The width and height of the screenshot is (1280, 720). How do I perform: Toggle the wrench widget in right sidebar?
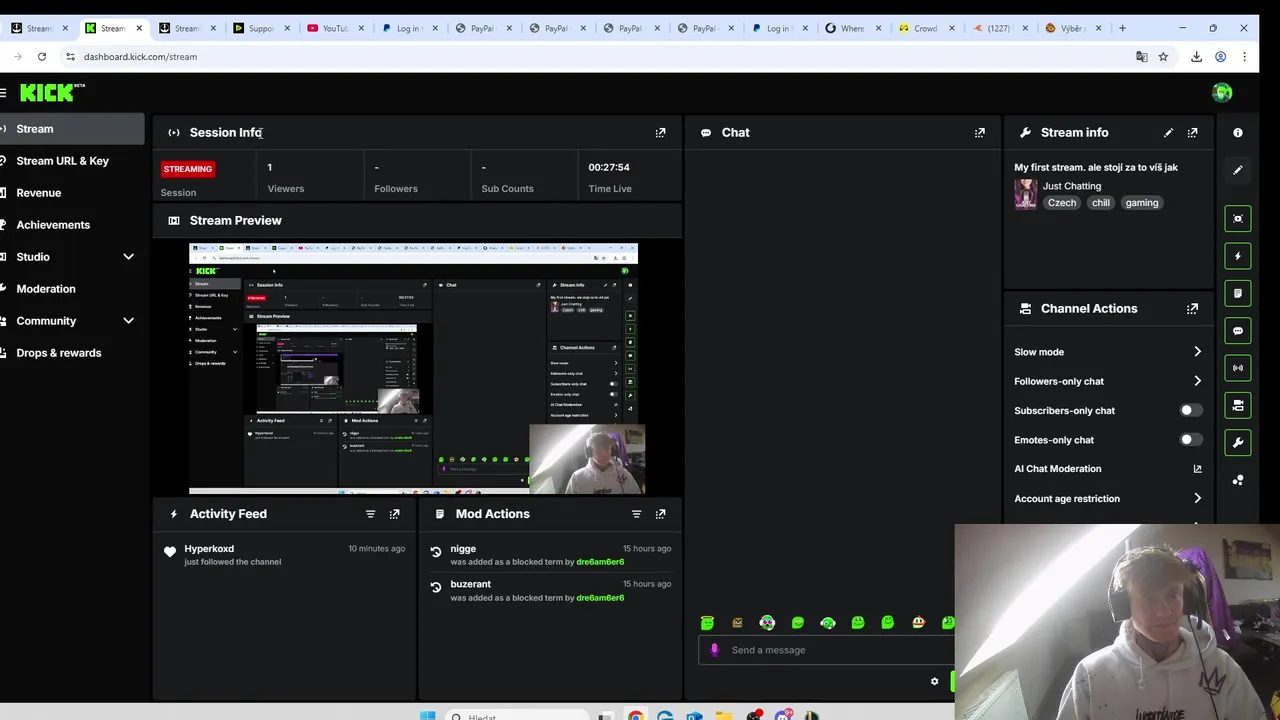(x=1238, y=443)
